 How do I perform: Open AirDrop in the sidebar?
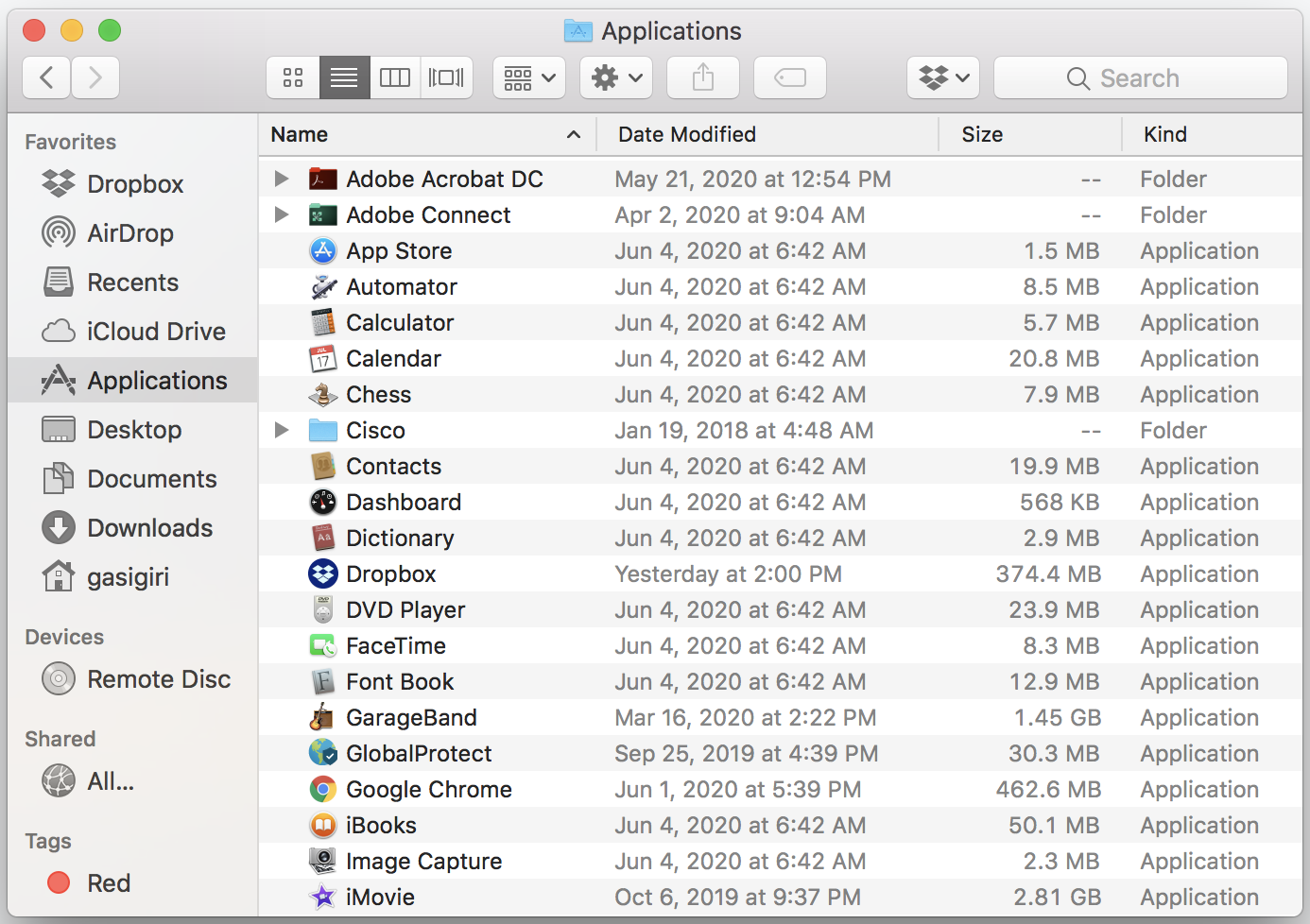(x=132, y=233)
